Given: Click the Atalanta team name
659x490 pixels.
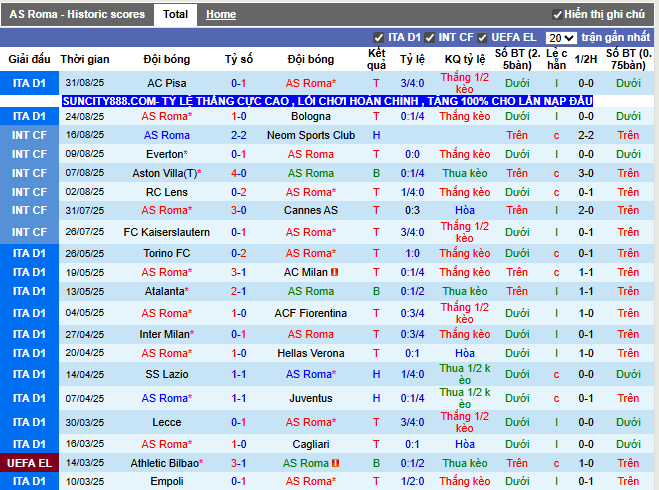Looking at the screenshot, I should [166, 291].
